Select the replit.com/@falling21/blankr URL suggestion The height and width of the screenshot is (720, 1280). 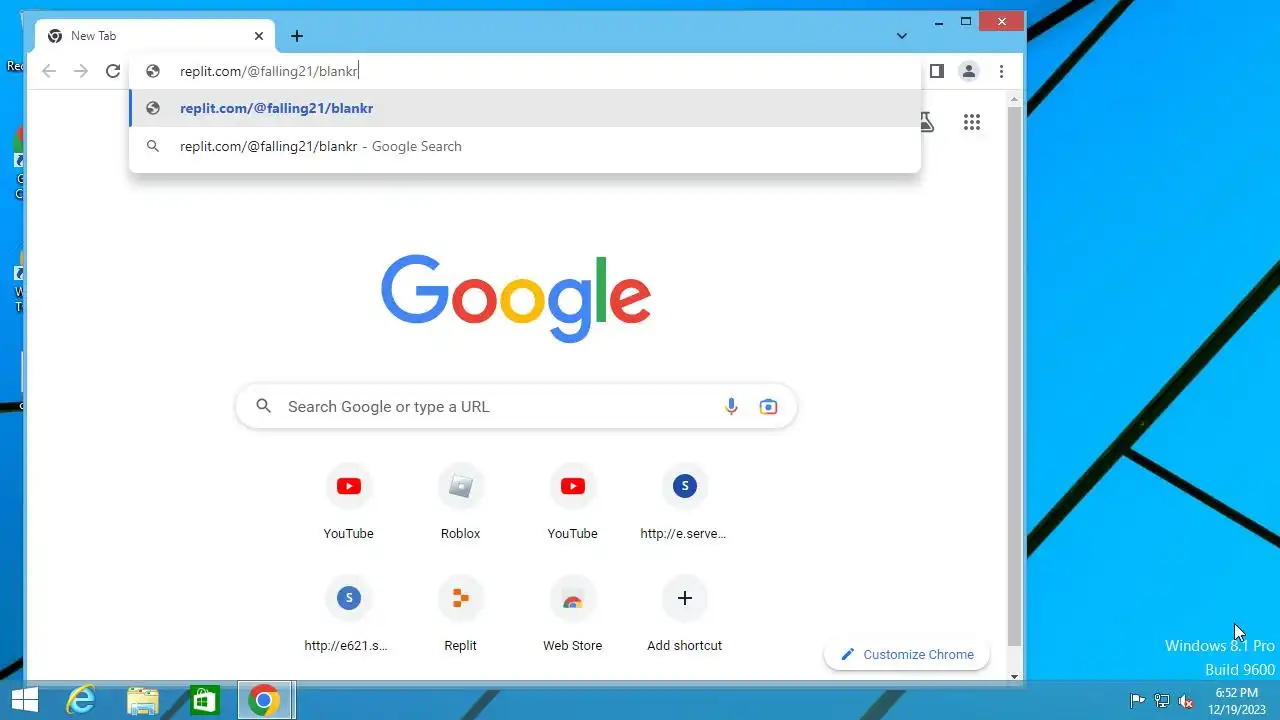[525, 108]
